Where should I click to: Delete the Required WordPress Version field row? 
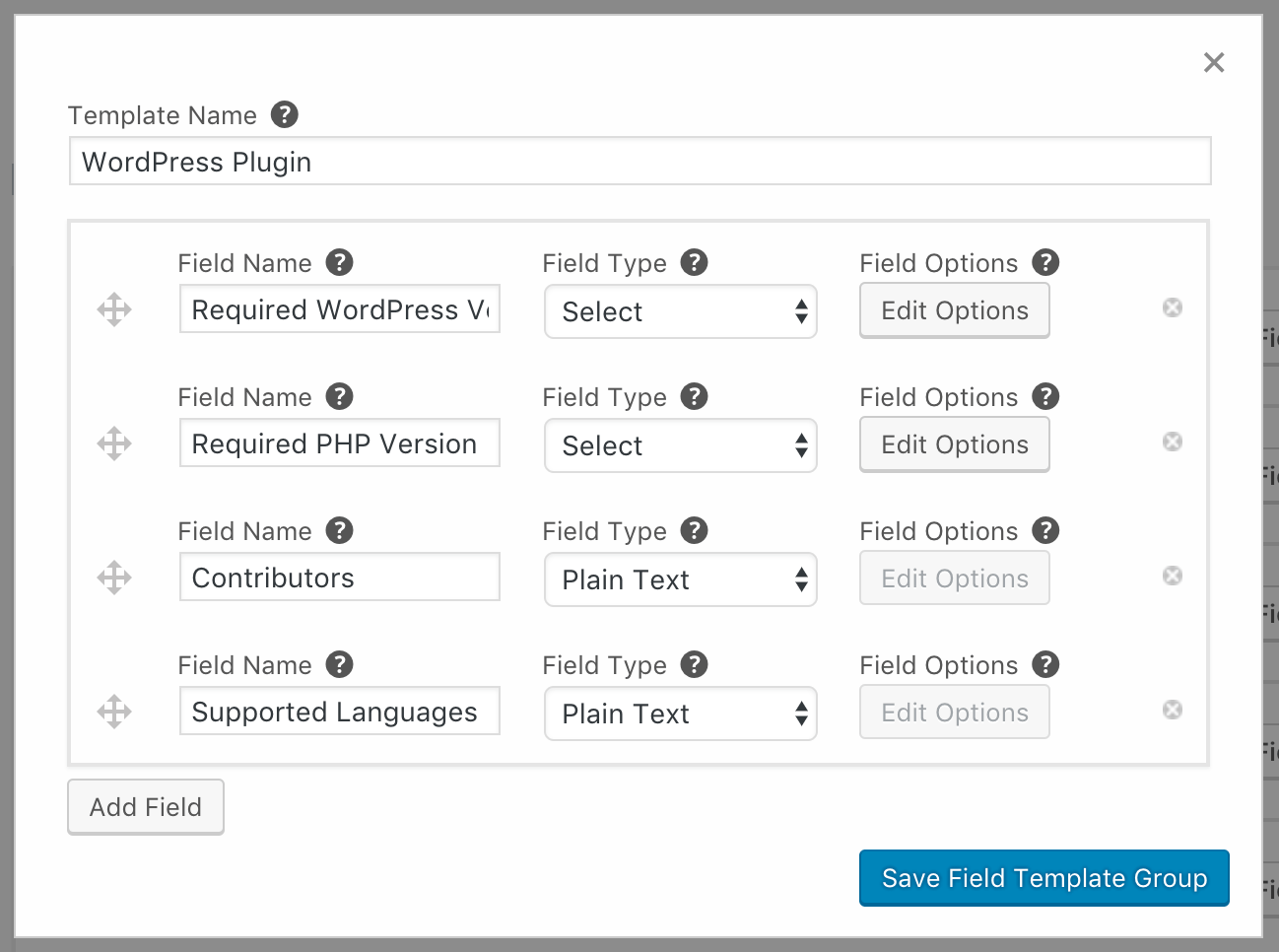tap(1173, 307)
